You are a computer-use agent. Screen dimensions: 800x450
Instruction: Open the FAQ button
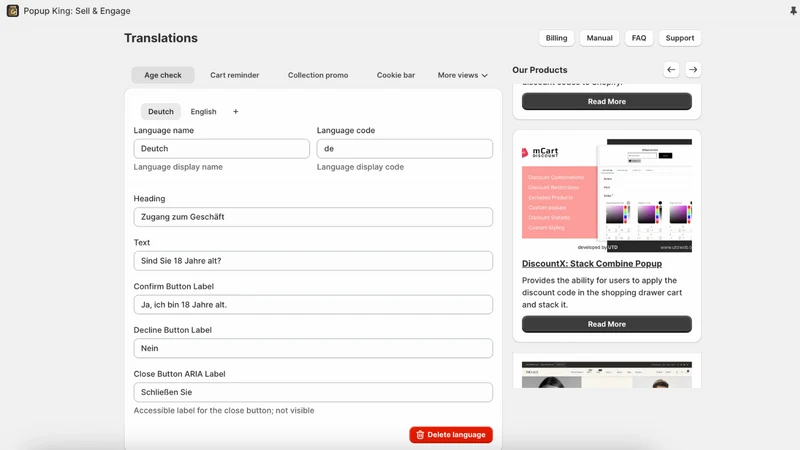(x=639, y=38)
